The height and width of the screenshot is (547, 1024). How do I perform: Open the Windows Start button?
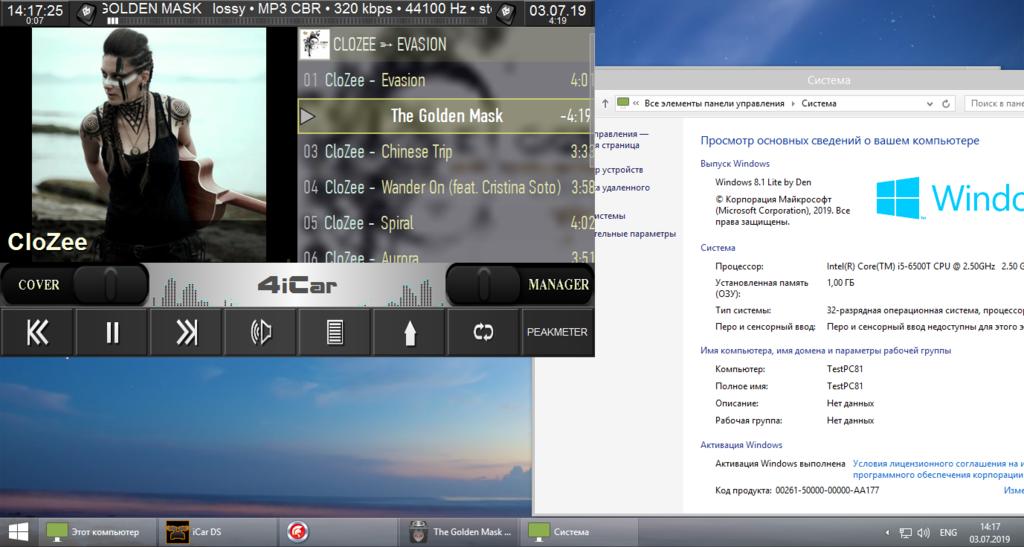[x=18, y=531]
